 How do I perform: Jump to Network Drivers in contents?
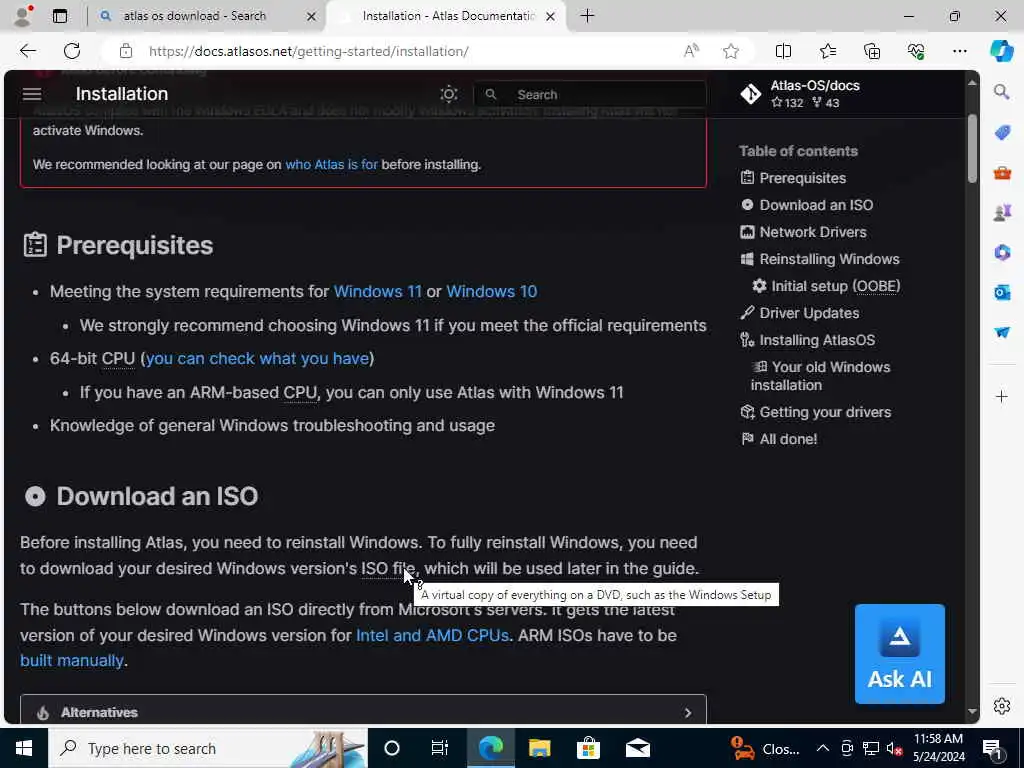(803, 232)
